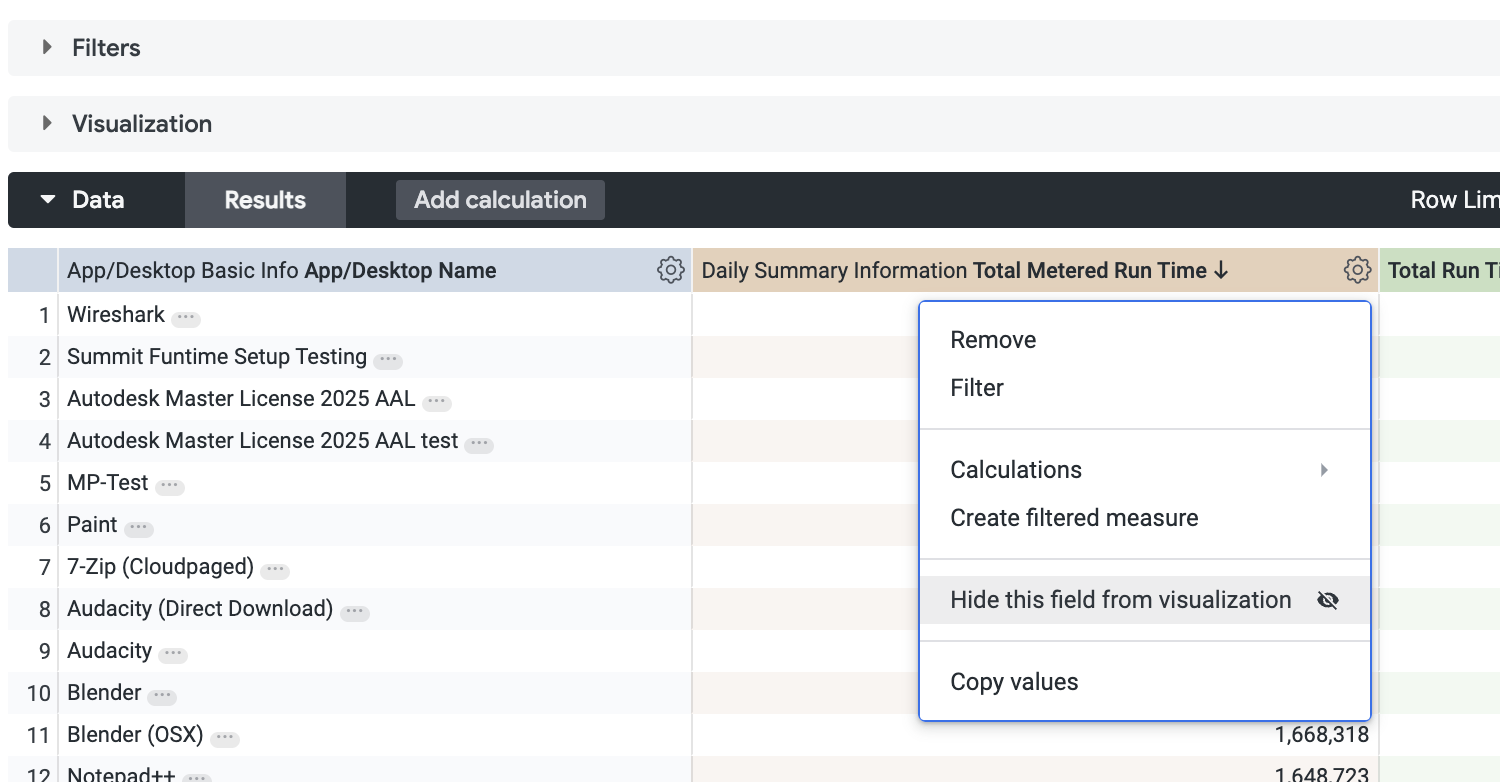Screen dimensions: 1500x782
Task: Sort by Total Metered Run Time header
Action: tap(1088, 270)
